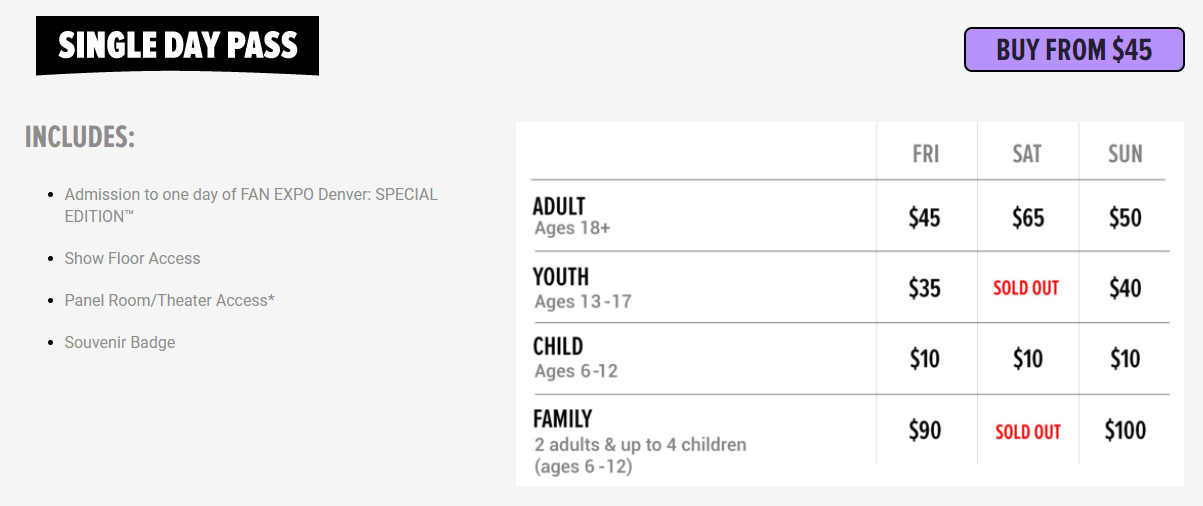This screenshot has width=1203, height=506.
Task: Click the Show Floor Access list item
Action: (x=132, y=258)
